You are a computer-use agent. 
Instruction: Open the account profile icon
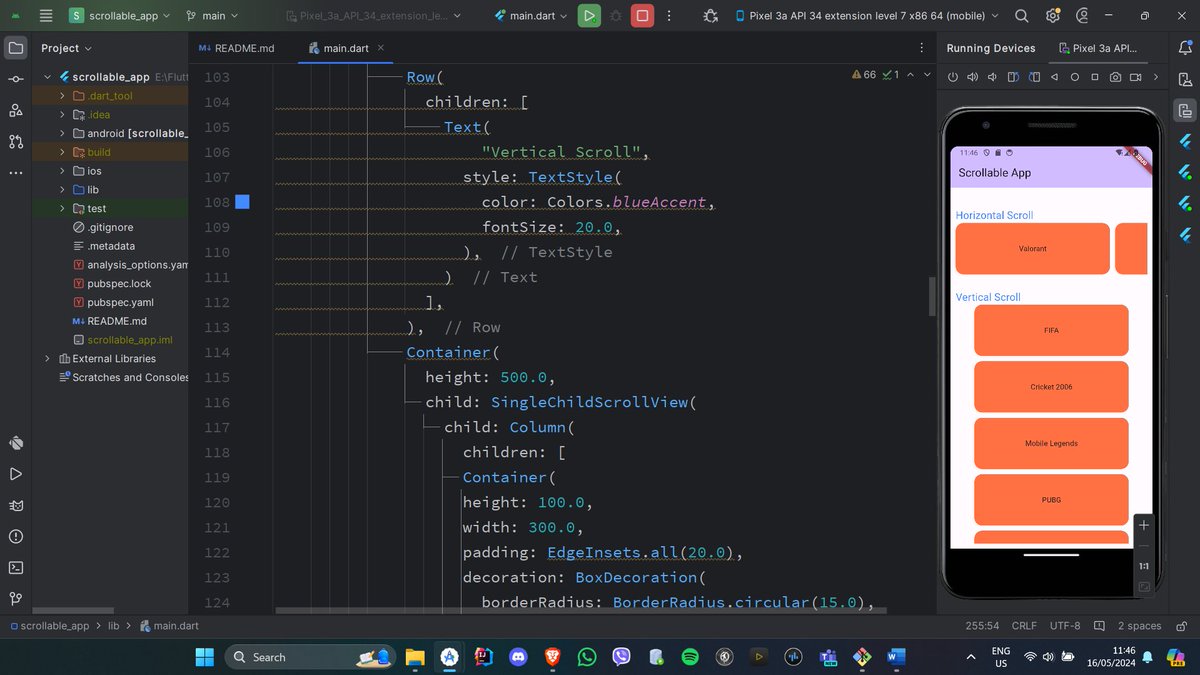[x=1084, y=16]
